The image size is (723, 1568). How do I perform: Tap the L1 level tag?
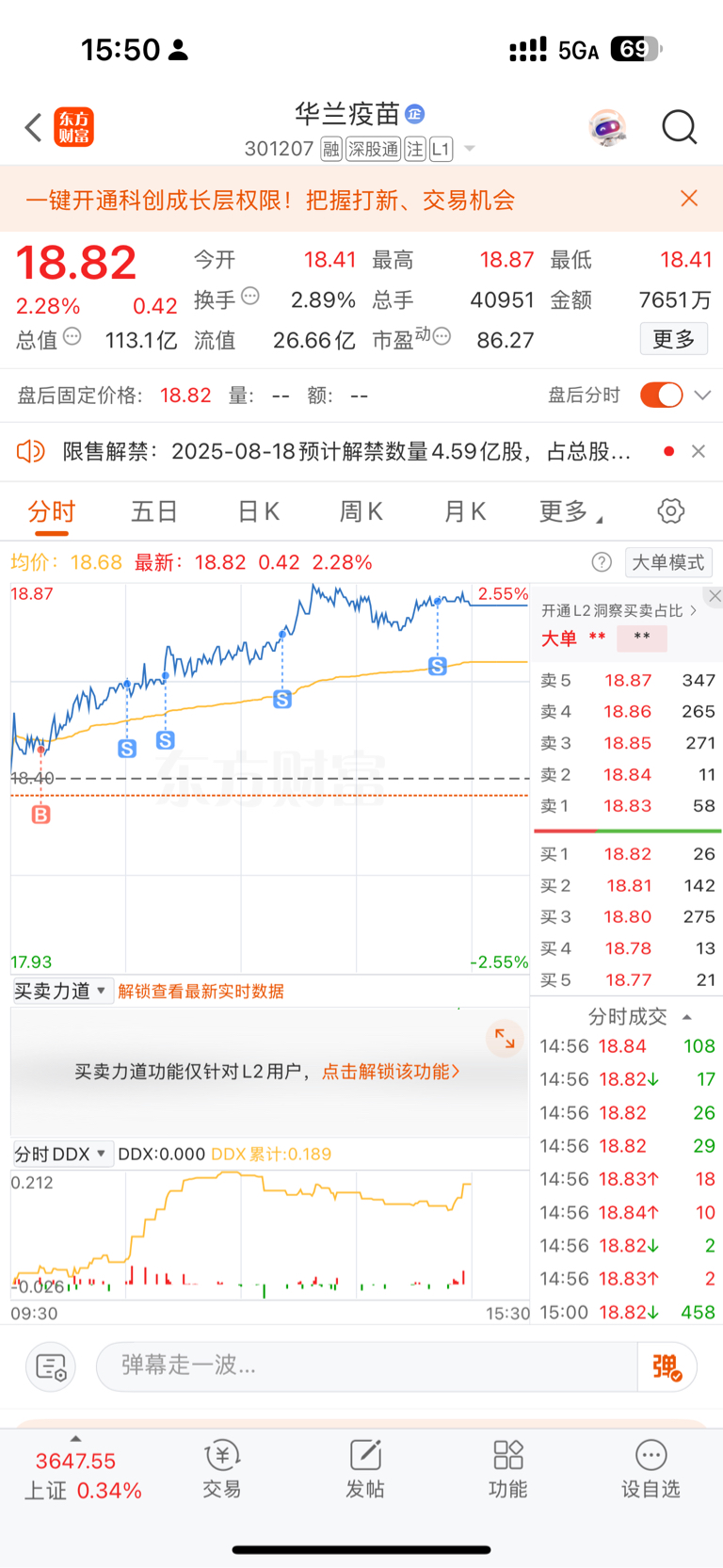pyautogui.click(x=442, y=149)
